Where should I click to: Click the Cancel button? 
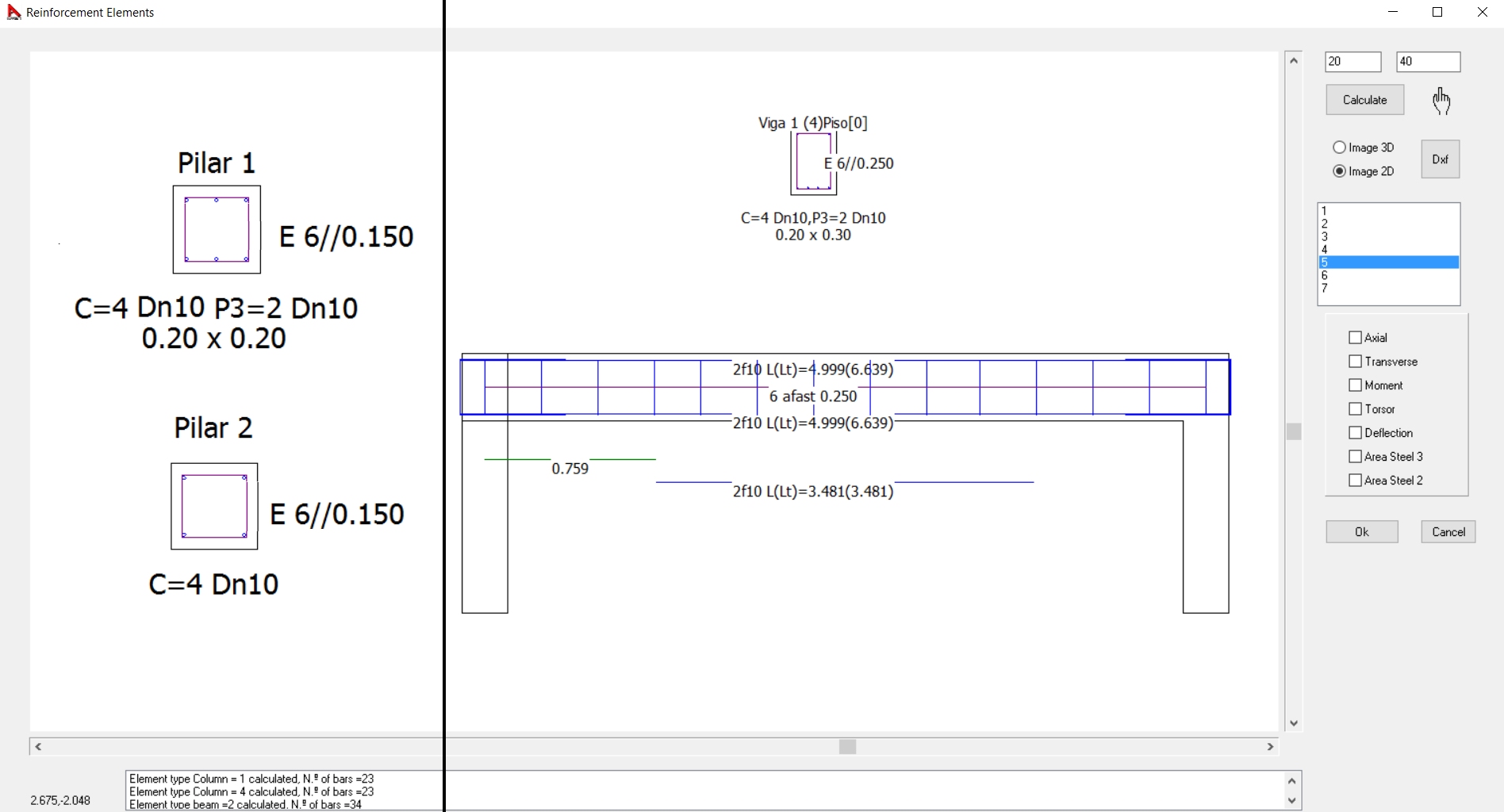click(1448, 532)
